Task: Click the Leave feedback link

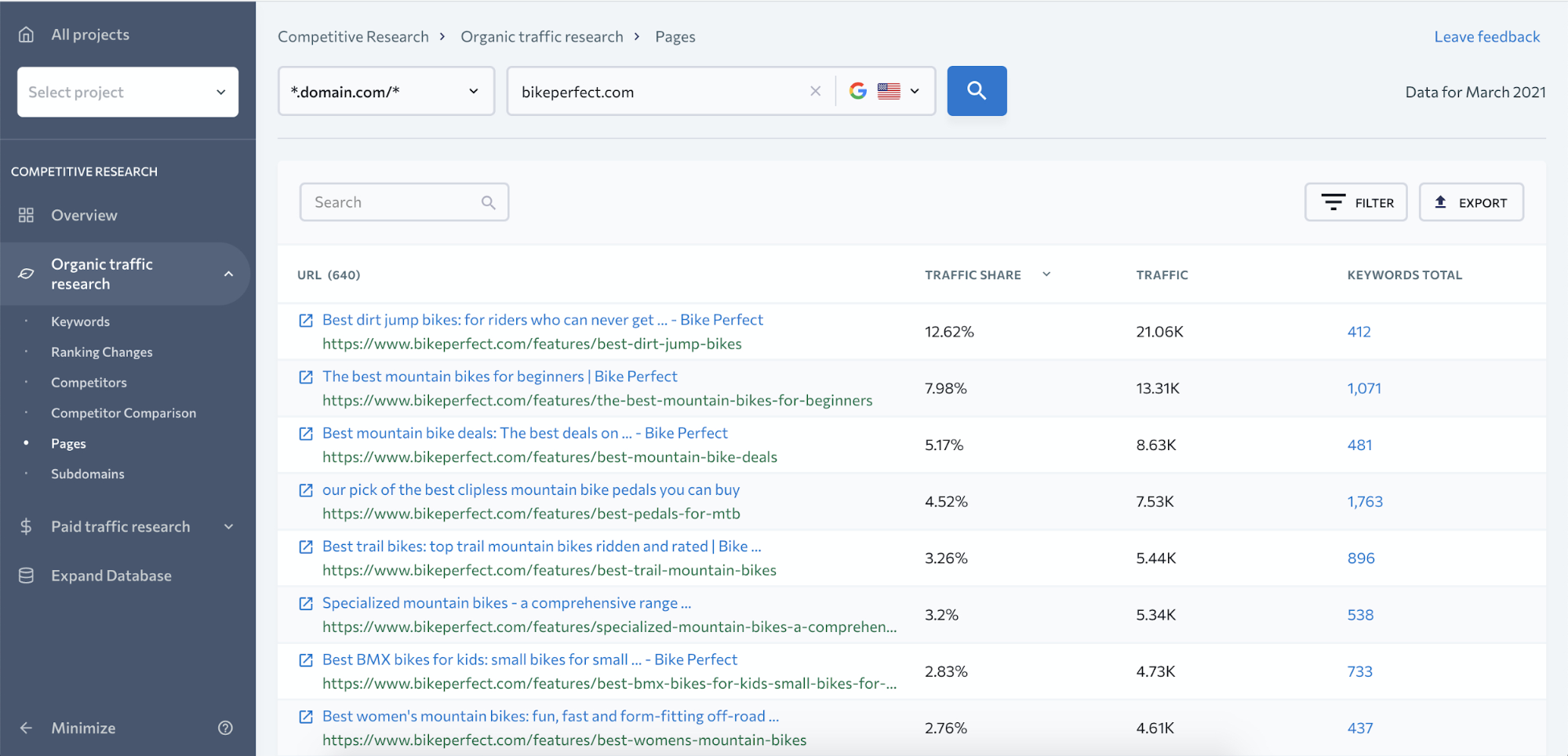Action: (x=1486, y=37)
